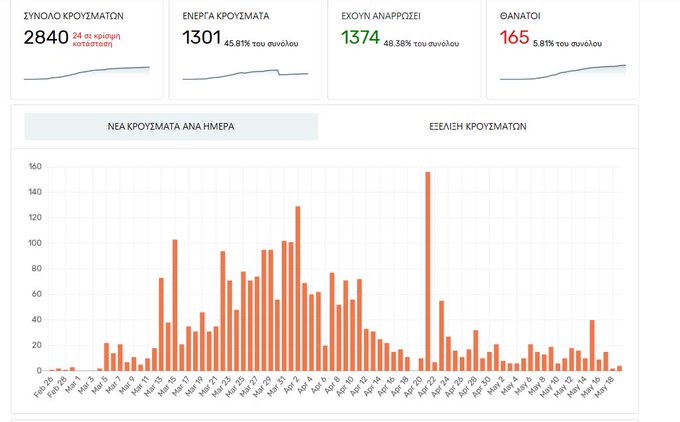Click the x-axis label Apr 12

[358, 386]
